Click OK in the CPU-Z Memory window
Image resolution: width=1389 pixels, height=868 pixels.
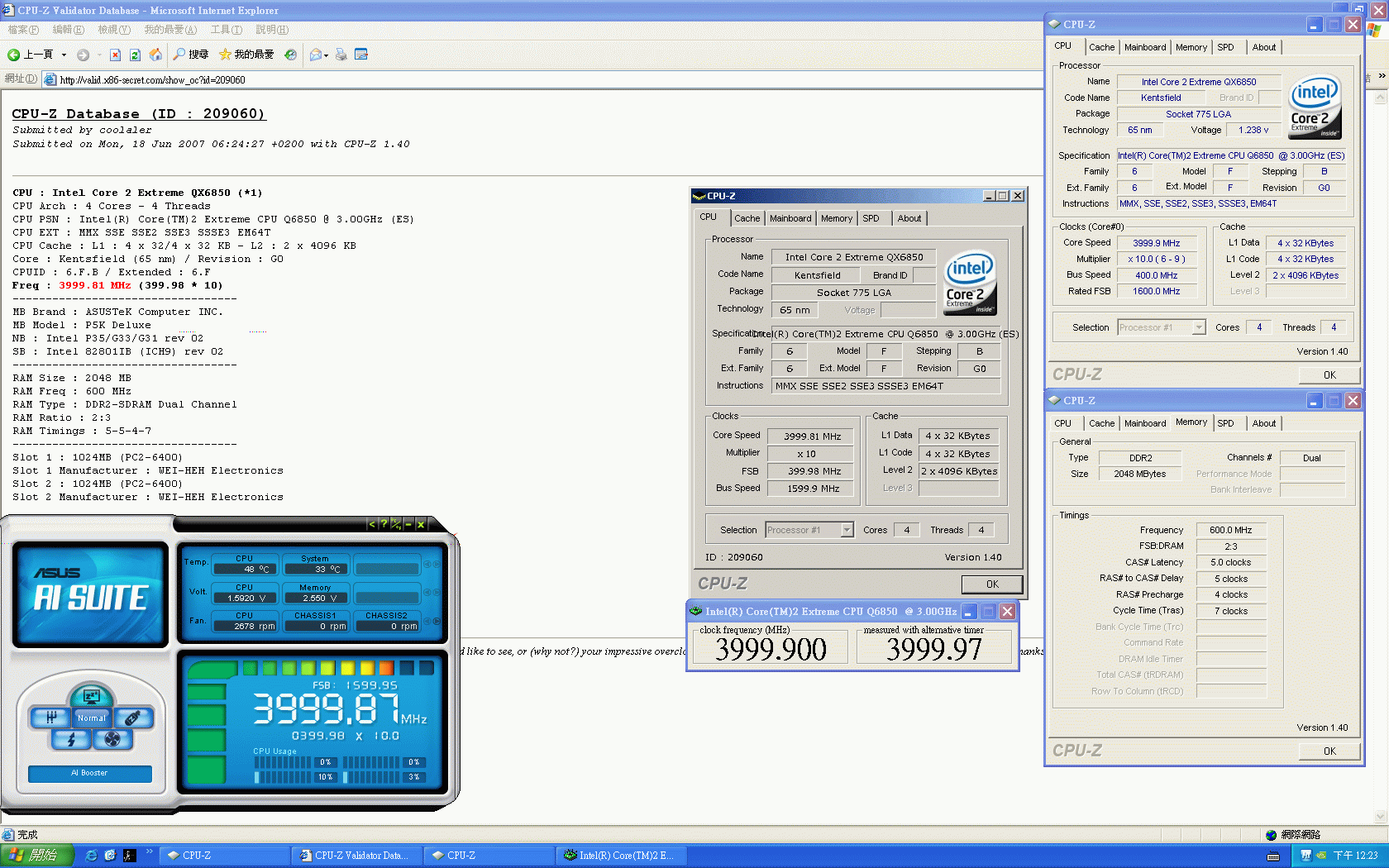click(x=1329, y=751)
